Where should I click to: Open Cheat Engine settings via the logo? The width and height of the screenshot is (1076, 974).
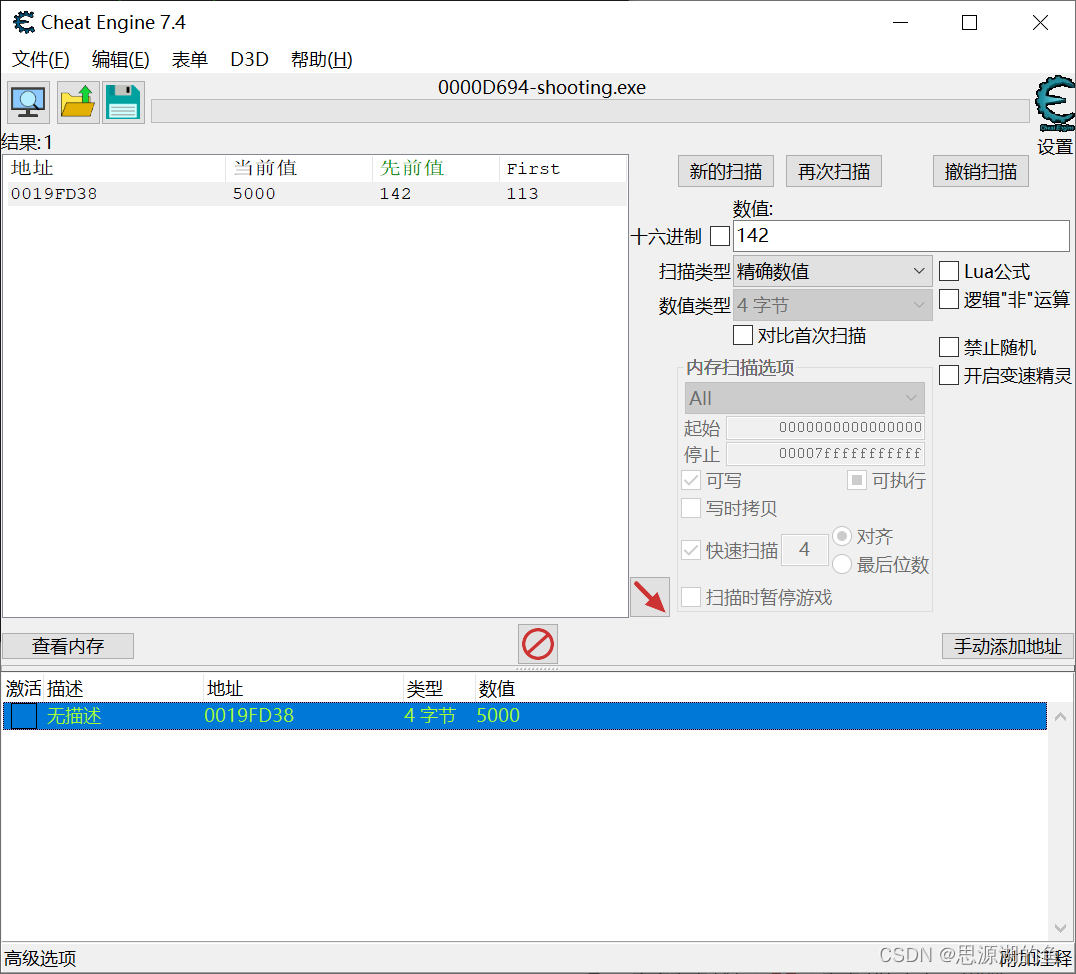point(1054,103)
